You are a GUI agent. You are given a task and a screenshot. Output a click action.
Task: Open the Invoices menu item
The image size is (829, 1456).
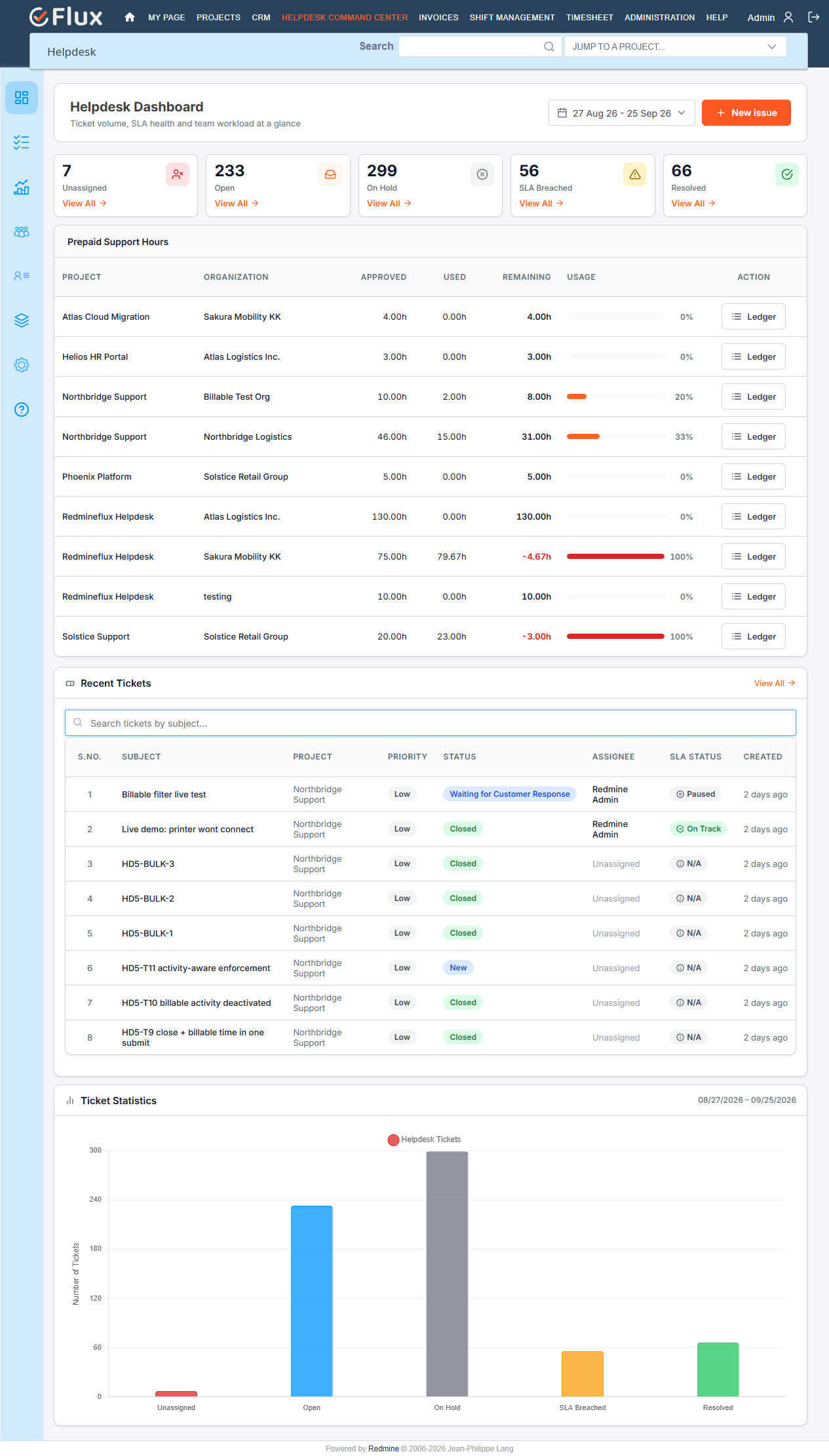pyautogui.click(x=438, y=17)
